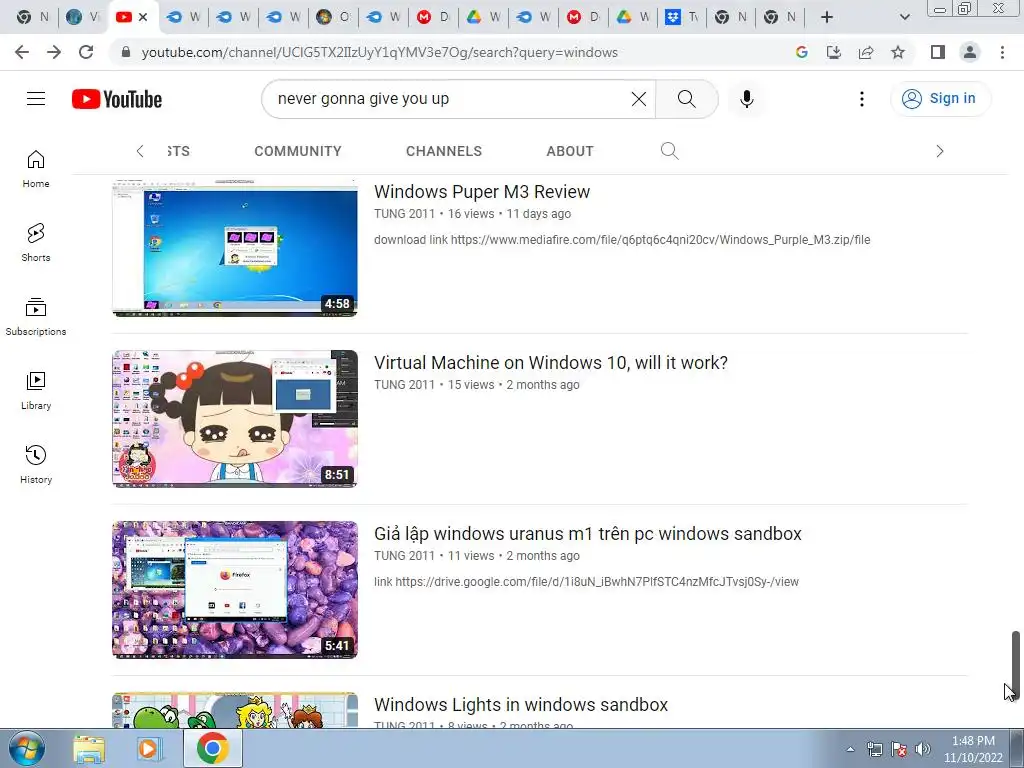Close the active YouTube browser tab

tap(144, 17)
